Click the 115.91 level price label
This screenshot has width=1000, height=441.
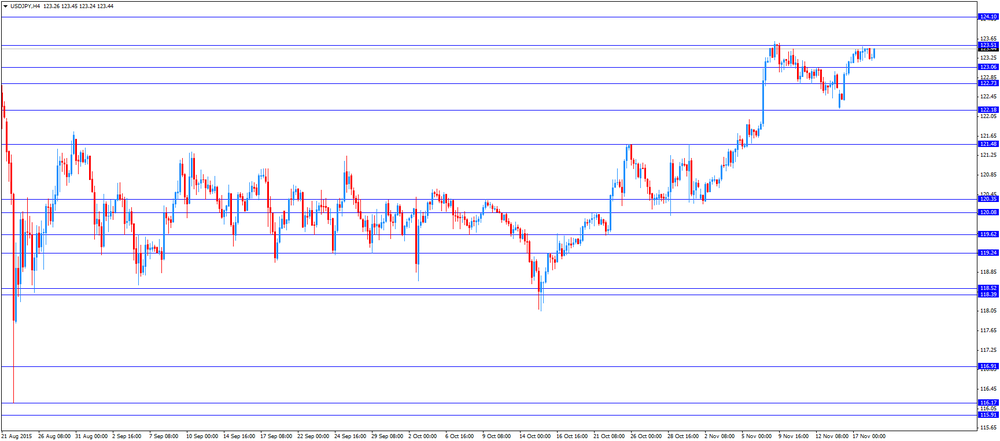point(988,415)
